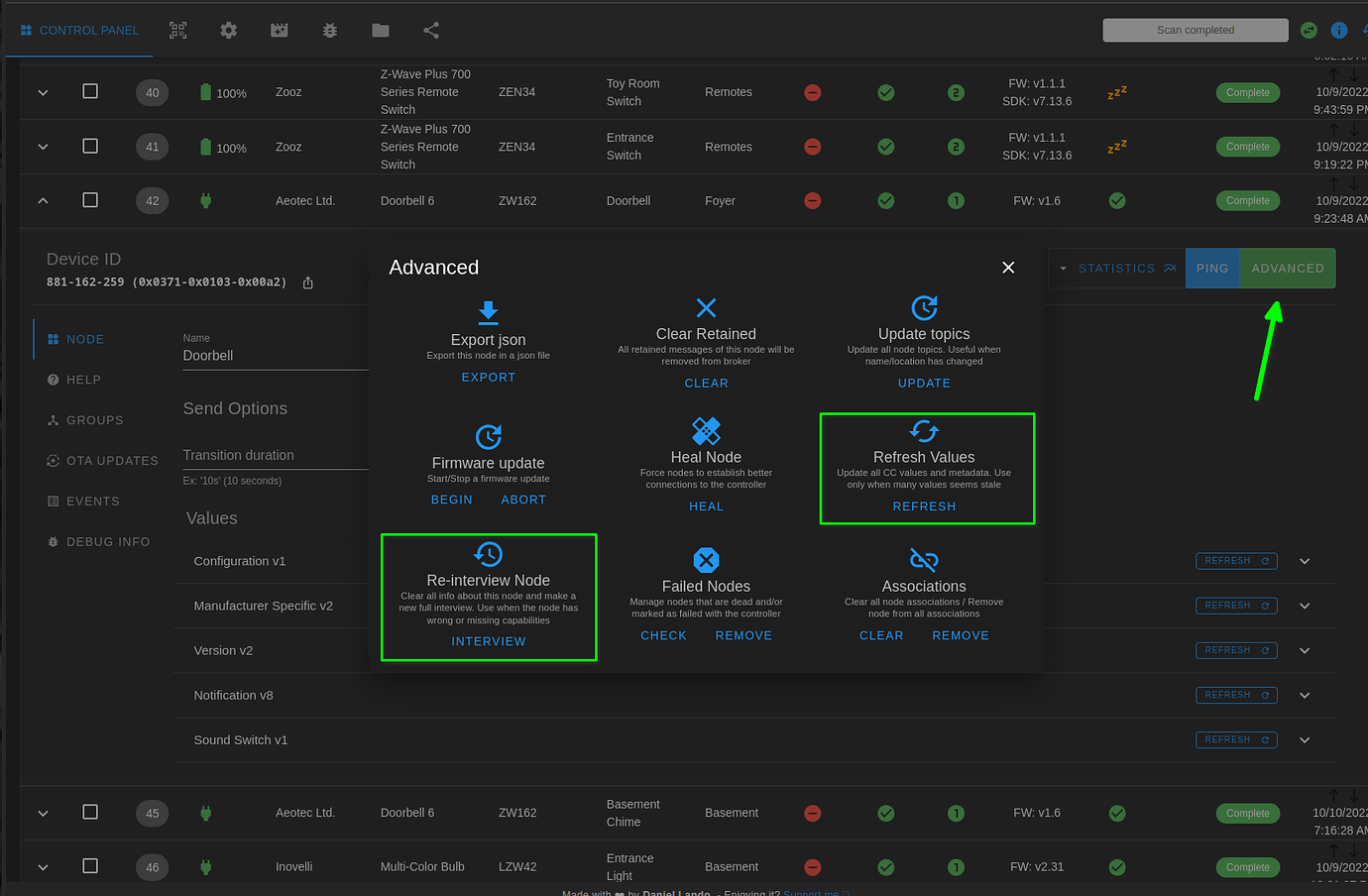This screenshot has width=1368, height=896.
Task: Select the checkbox on node 40 row
Action: pyautogui.click(x=90, y=91)
